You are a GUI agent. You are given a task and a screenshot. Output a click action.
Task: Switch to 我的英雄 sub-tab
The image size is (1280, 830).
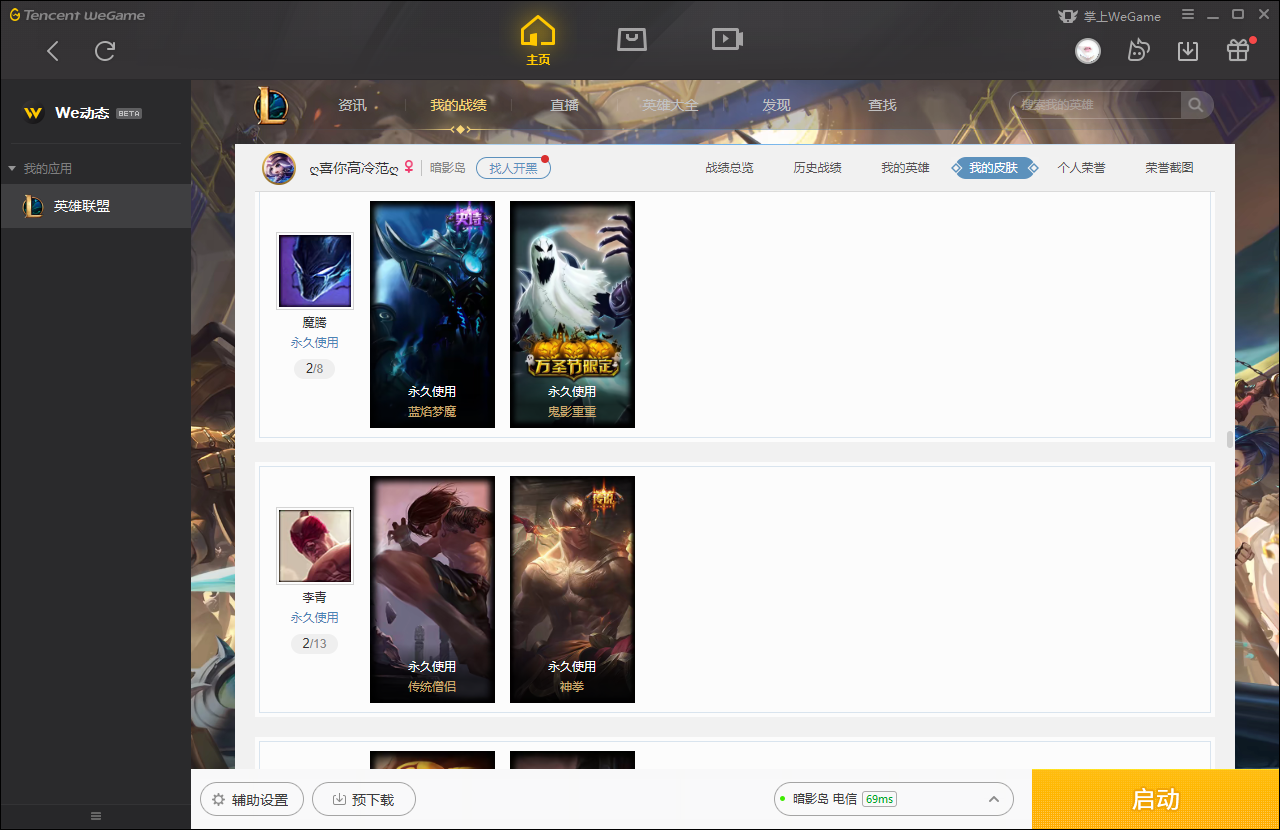[905, 168]
